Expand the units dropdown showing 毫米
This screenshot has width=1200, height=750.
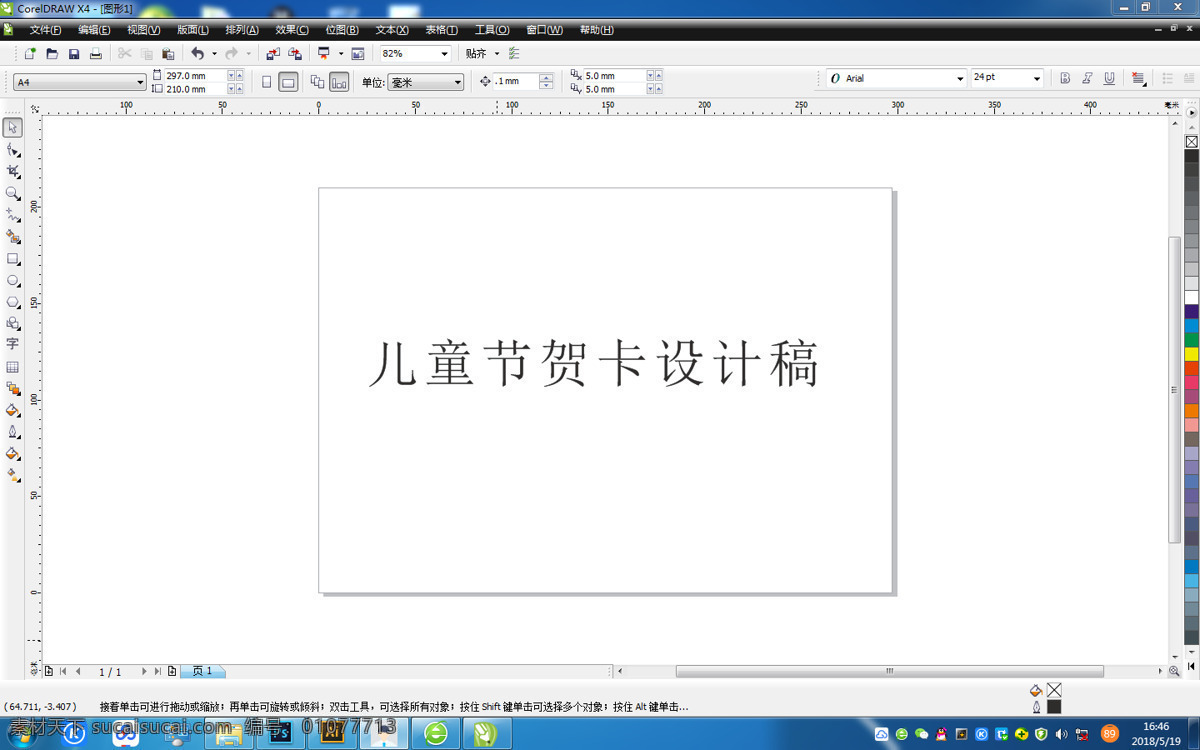pos(458,82)
